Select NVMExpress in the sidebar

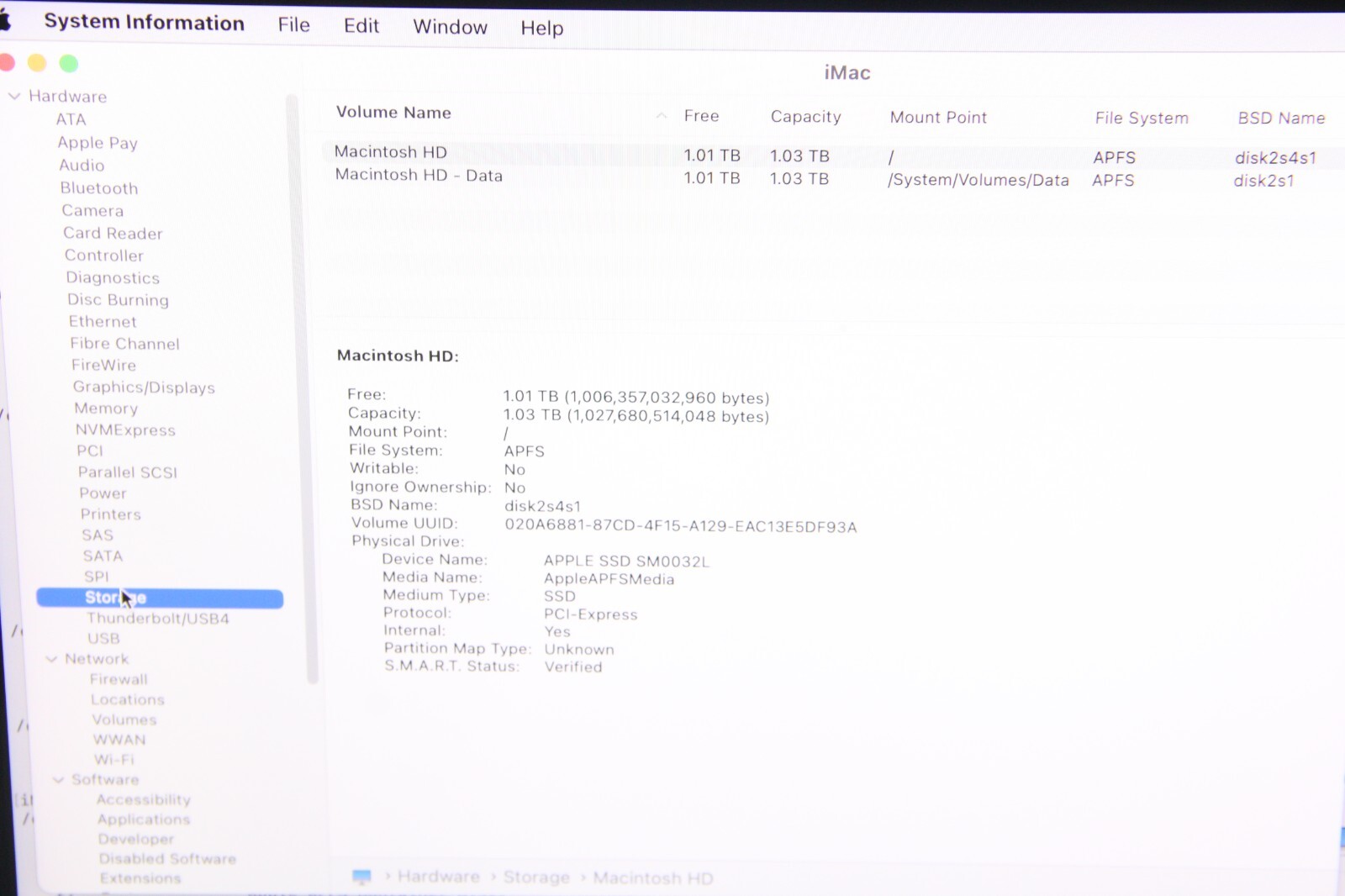[x=126, y=430]
